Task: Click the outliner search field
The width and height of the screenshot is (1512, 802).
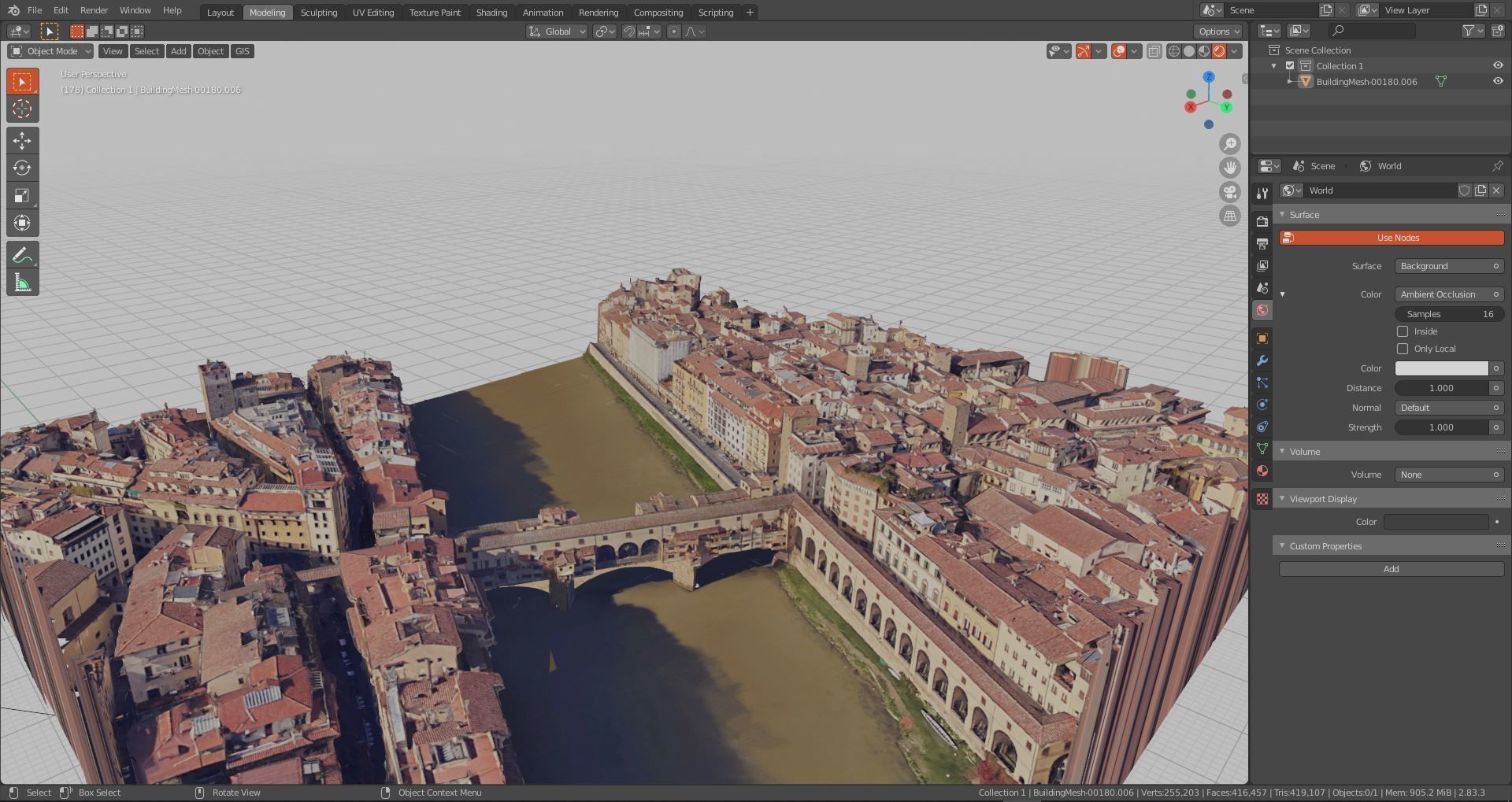Action: [x=1372, y=31]
